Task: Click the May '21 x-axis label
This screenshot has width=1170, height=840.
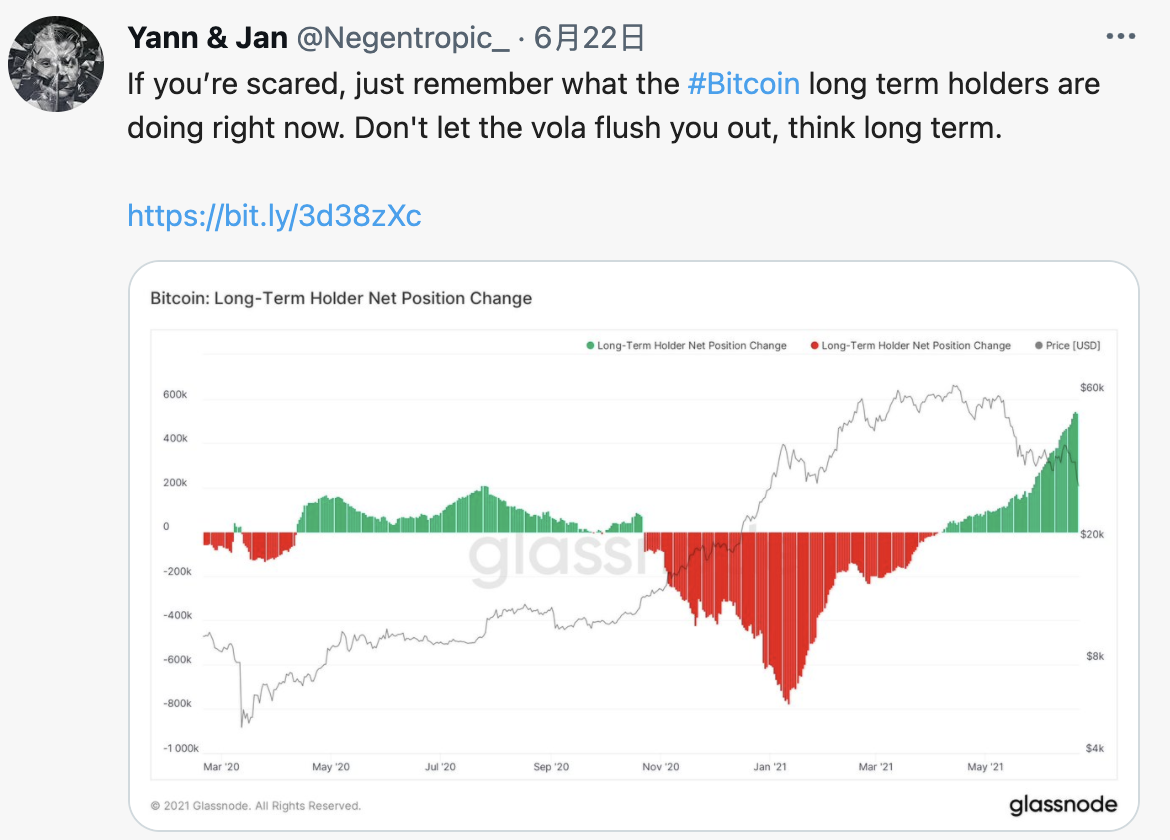Action: [985, 766]
